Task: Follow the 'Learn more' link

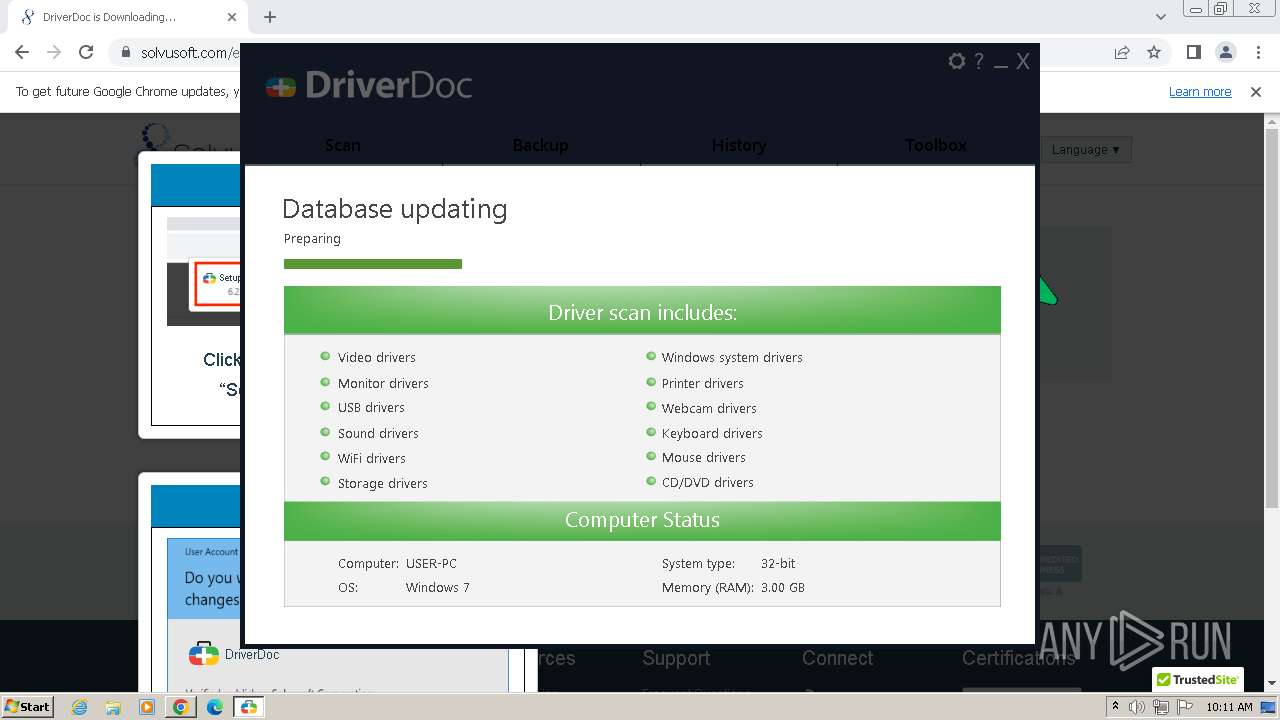Action: point(1200,91)
